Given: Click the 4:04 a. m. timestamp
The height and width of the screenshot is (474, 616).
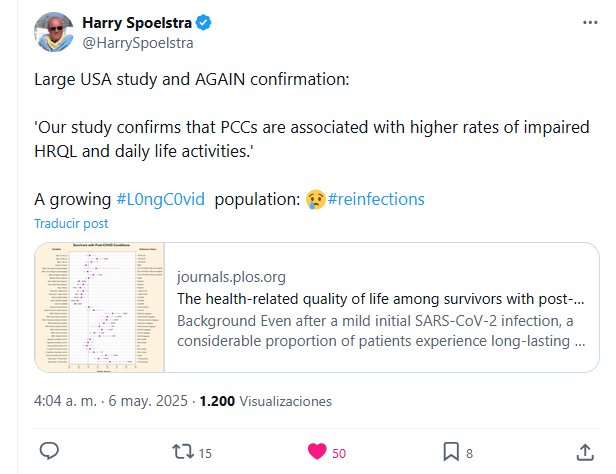Looking at the screenshot, I should [62, 400].
